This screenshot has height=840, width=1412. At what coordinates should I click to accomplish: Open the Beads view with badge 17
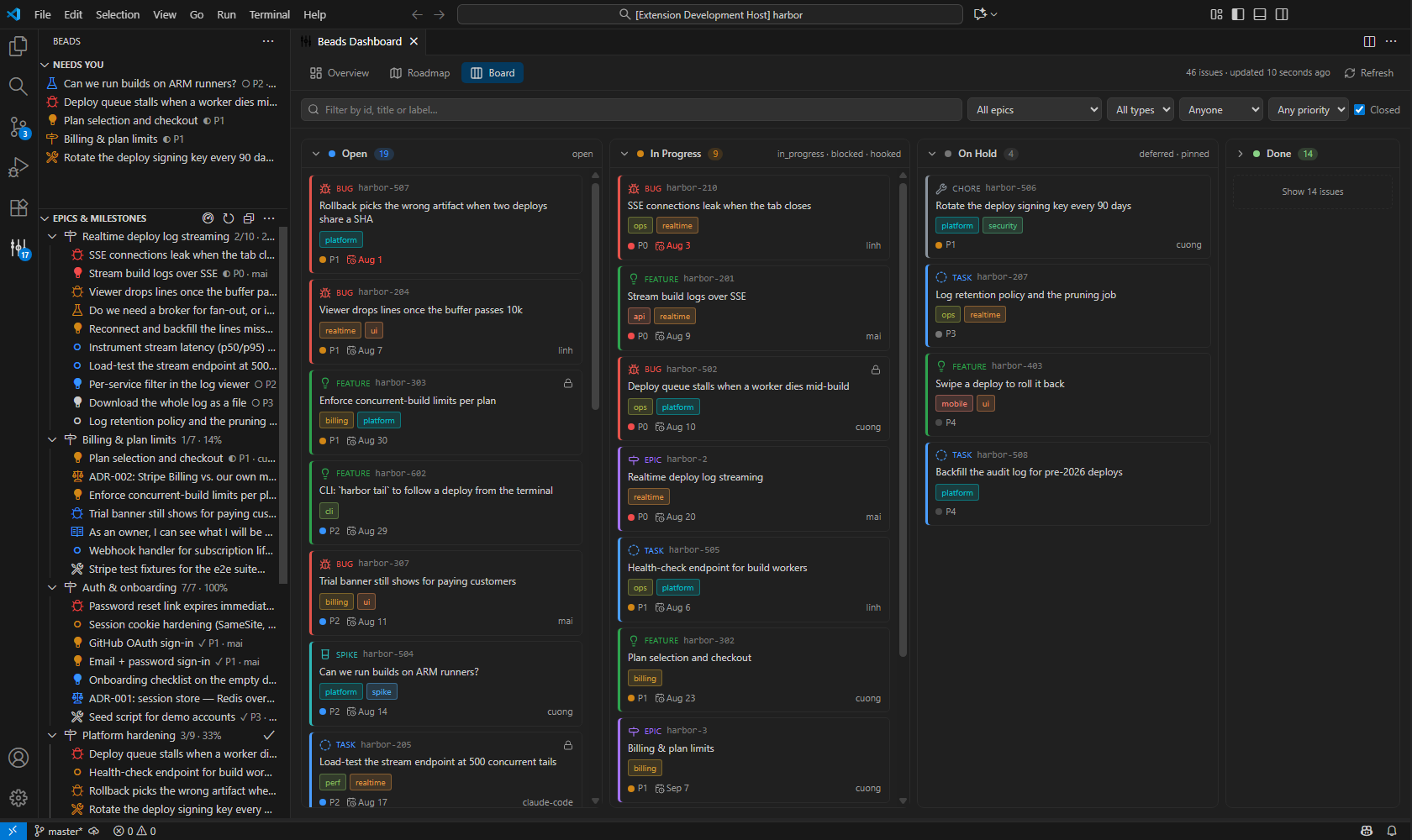(18, 248)
